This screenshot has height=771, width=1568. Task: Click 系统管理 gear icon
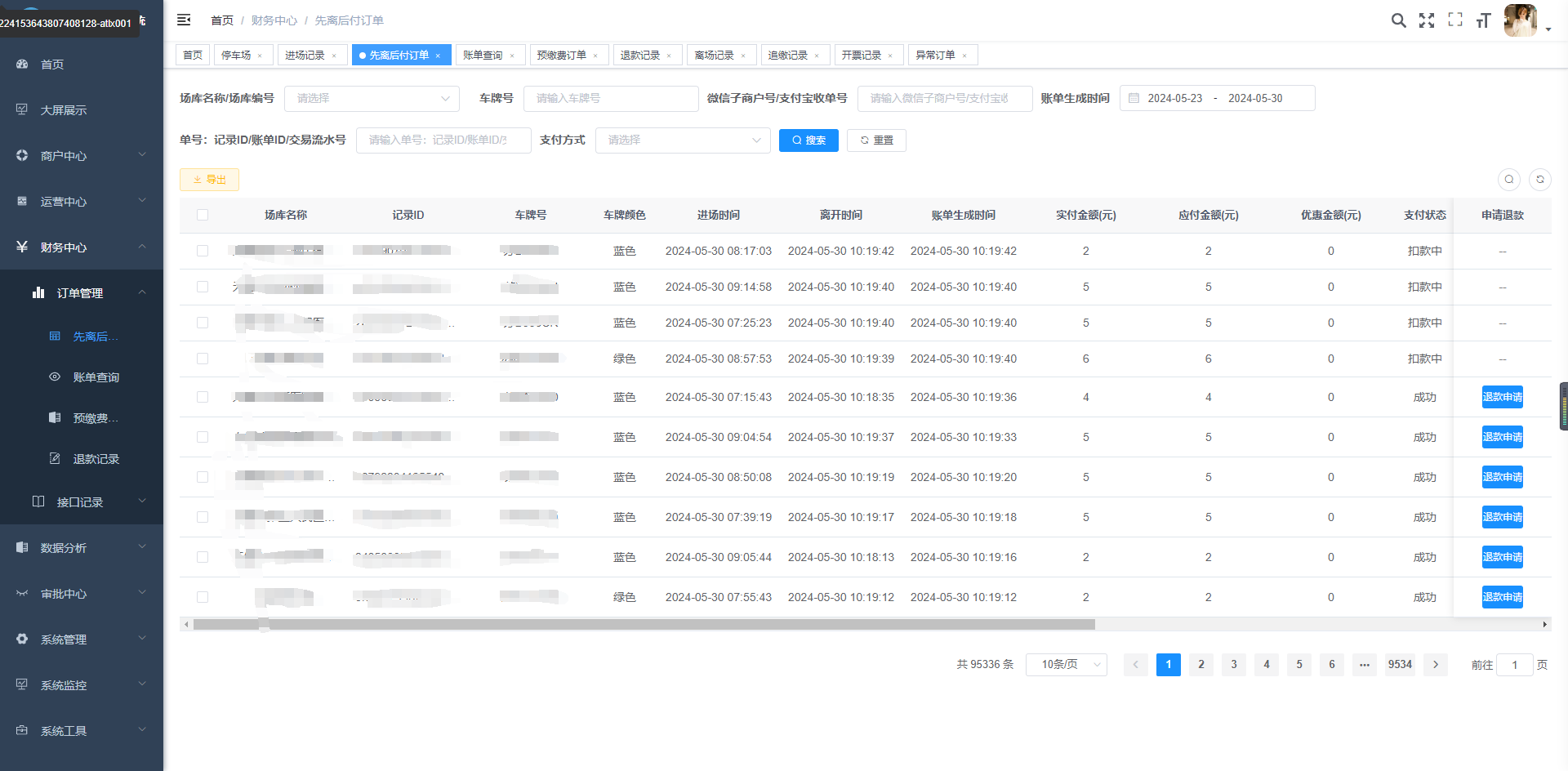22,639
